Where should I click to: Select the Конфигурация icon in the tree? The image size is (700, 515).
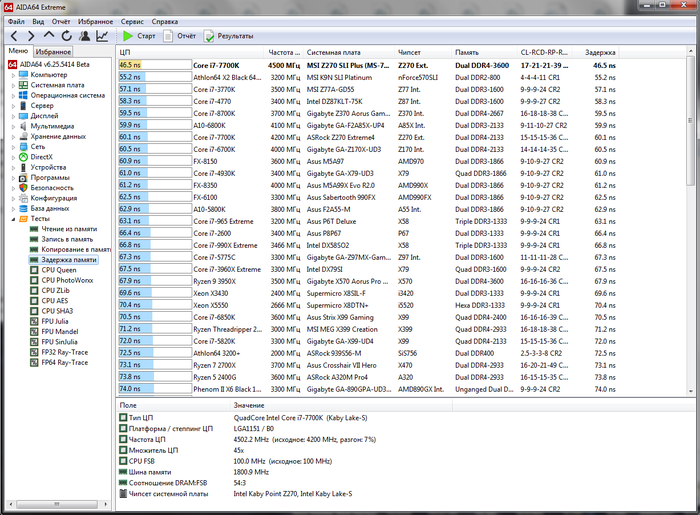(23, 198)
